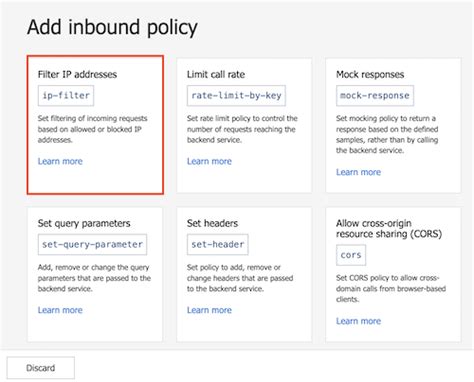Pick the Set query parameters card

pyautogui.click(x=95, y=274)
